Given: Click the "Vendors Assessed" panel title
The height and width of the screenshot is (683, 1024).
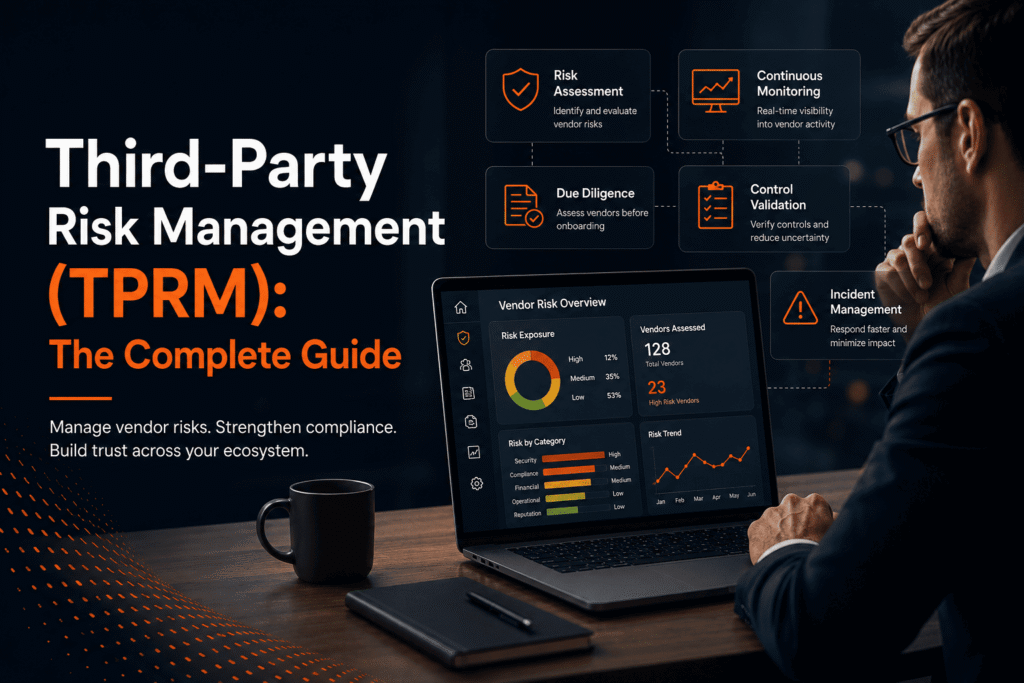Looking at the screenshot, I should [672, 328].
